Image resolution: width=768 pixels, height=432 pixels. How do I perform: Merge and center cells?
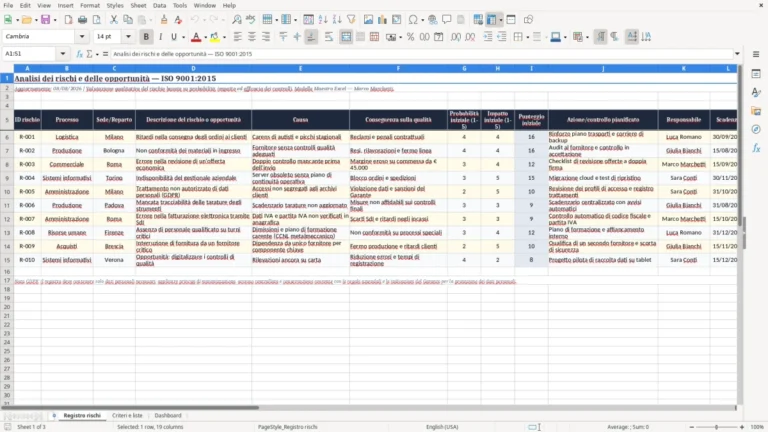(346, 37)
